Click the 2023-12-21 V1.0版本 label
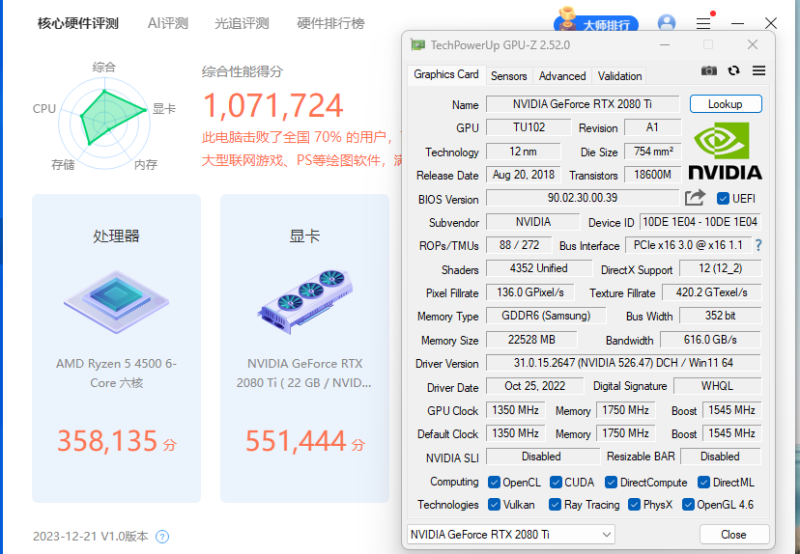The image size is (800, 554). pyautogui.click(x=90, y=537)
